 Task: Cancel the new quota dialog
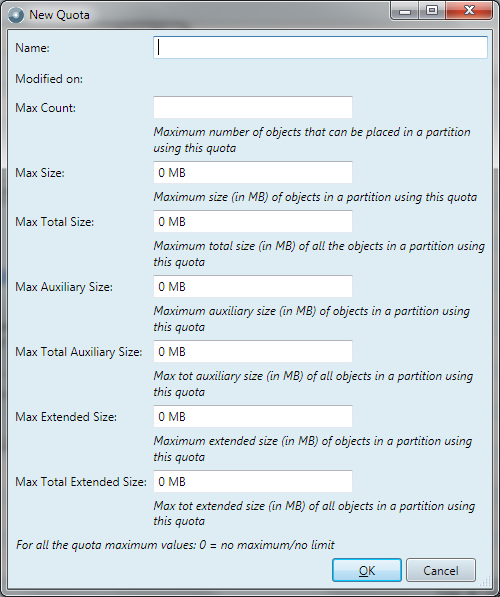coord(441,570)
